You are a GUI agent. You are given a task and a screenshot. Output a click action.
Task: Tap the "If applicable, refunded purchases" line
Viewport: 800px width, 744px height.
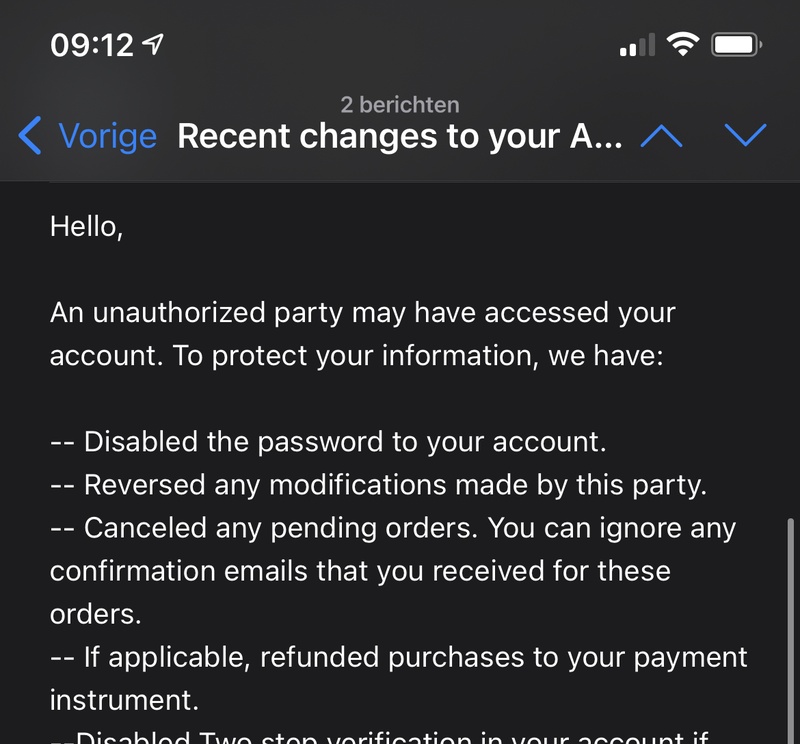pyautogui.click(x=398, y=657)
